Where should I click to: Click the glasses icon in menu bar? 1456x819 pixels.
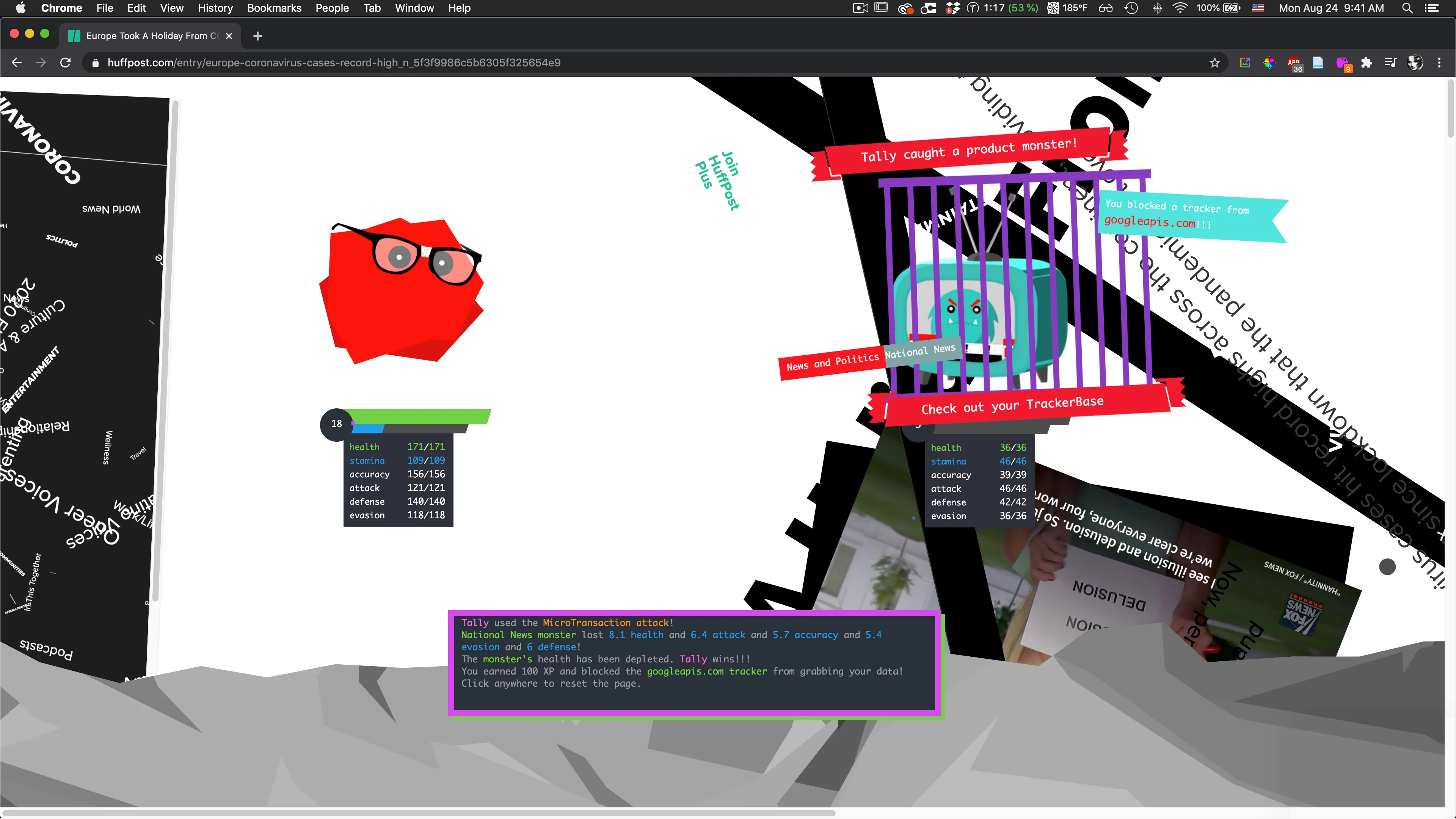tap(1106, 8)
